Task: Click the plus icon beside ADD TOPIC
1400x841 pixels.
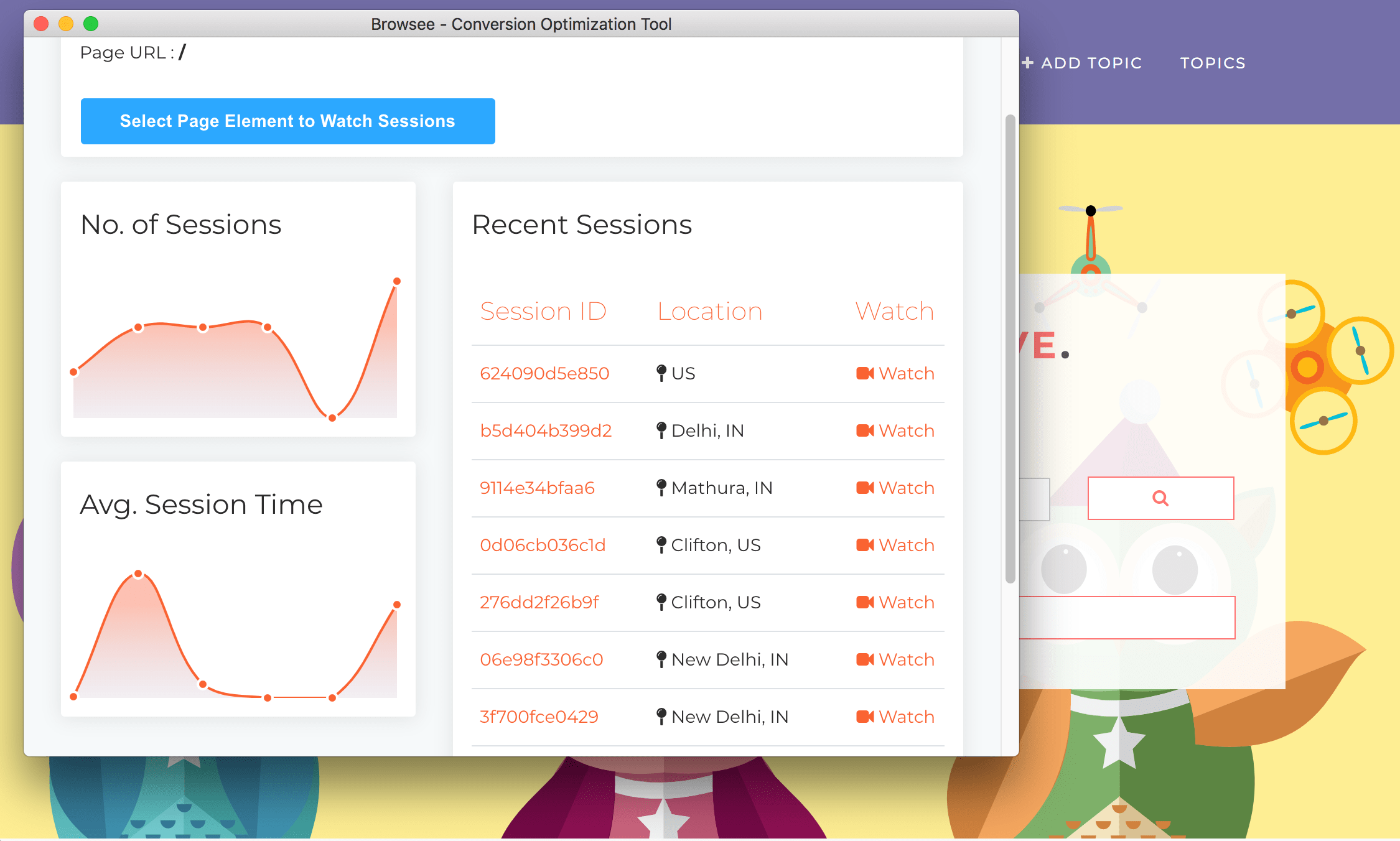Action: click(x=1028, y=63)
